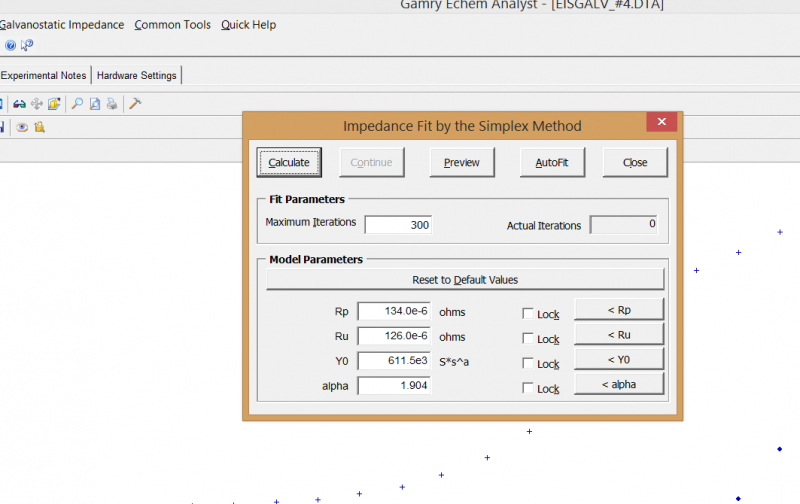800x504 pixels.
Task: Click the '< Rp' button
Action: (x=619, y=310)
